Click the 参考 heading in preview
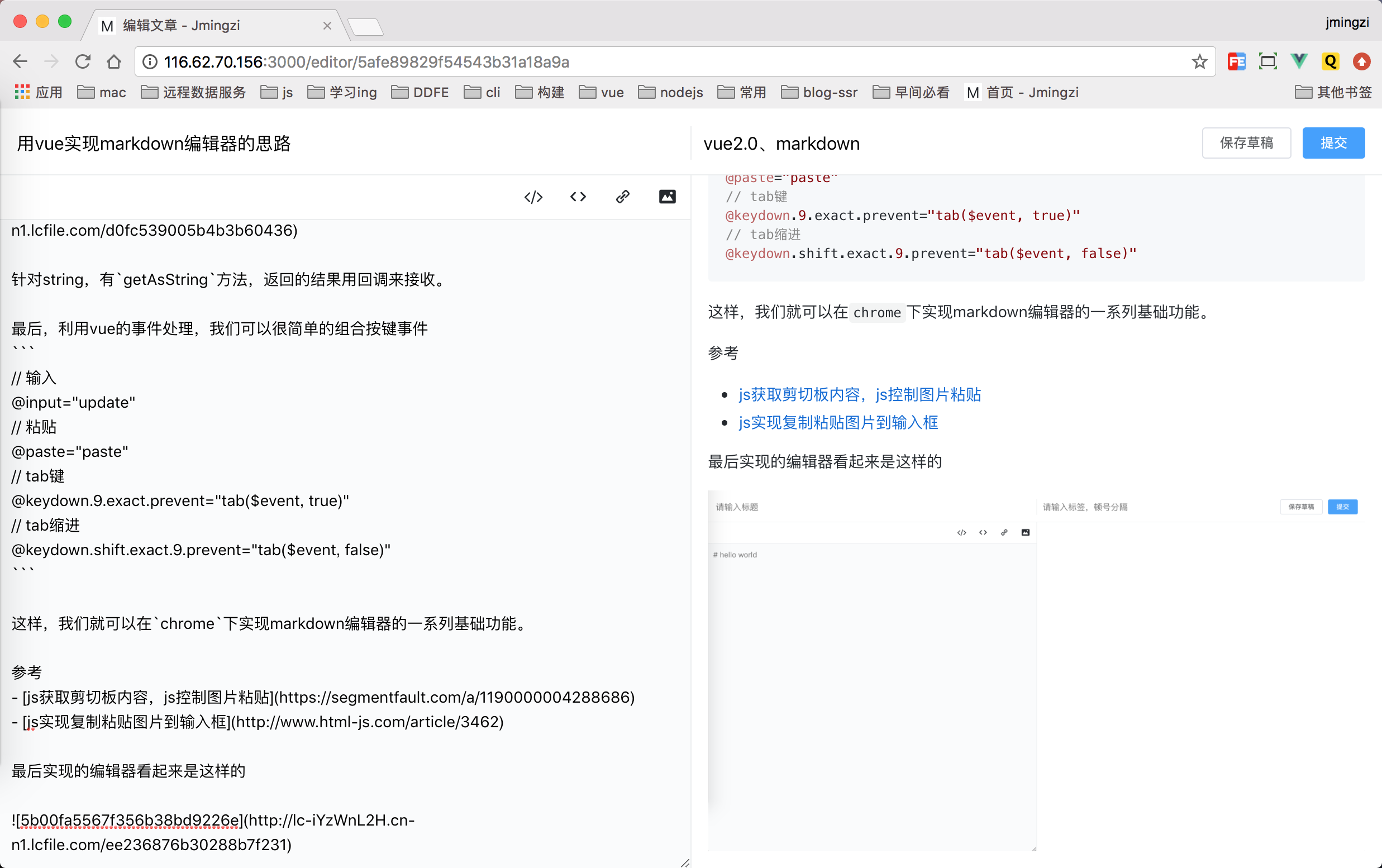 (x=723, y=353)
